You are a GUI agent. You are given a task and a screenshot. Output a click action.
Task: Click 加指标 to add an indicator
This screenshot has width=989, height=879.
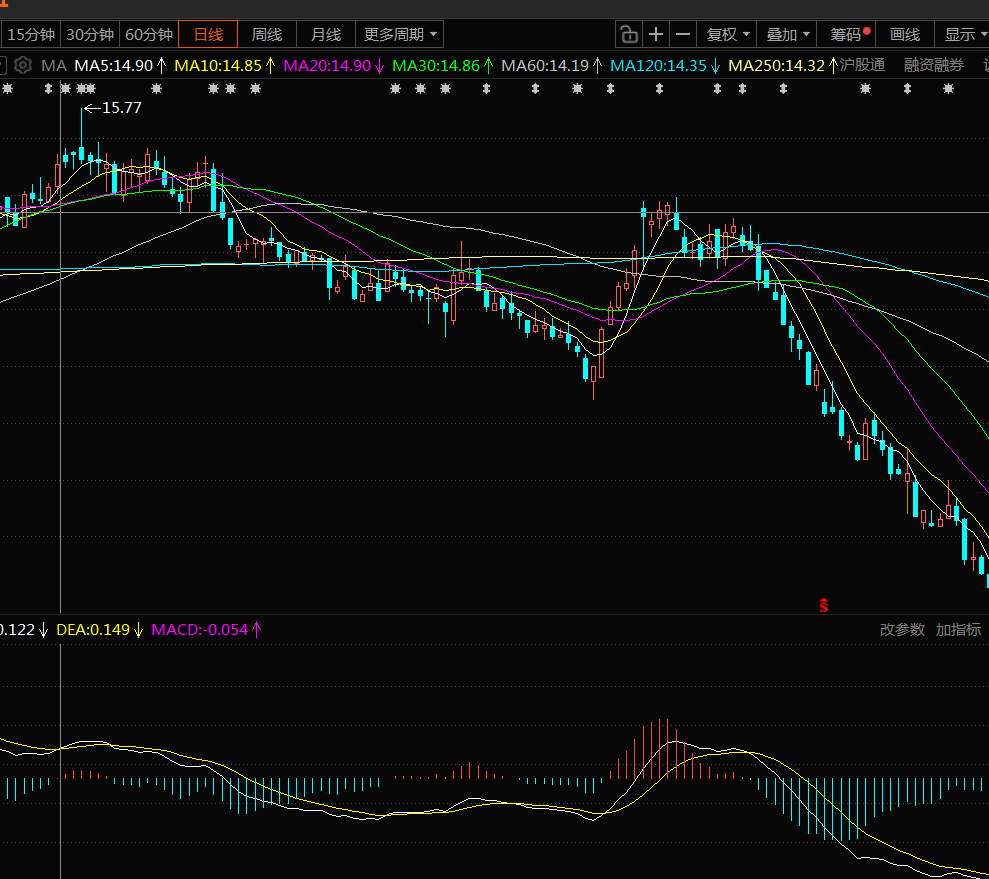point(958,630)
